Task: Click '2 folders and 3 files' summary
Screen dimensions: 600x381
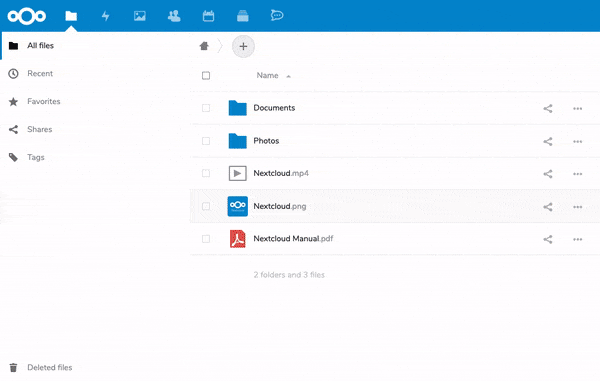Action: point(289,275)
